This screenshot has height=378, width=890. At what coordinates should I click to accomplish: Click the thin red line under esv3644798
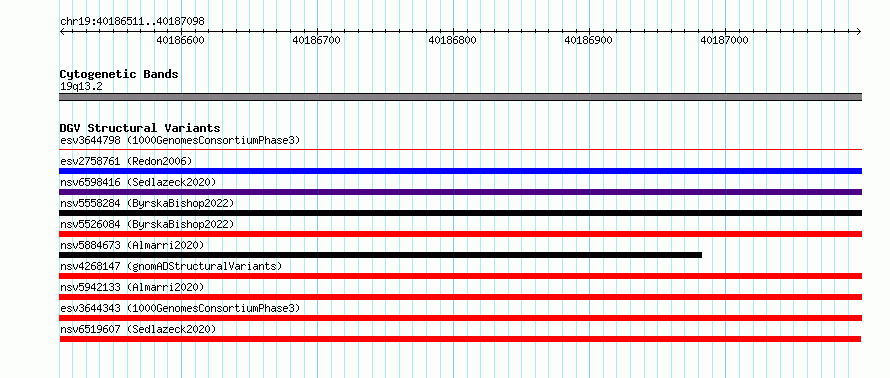[460, 150]
